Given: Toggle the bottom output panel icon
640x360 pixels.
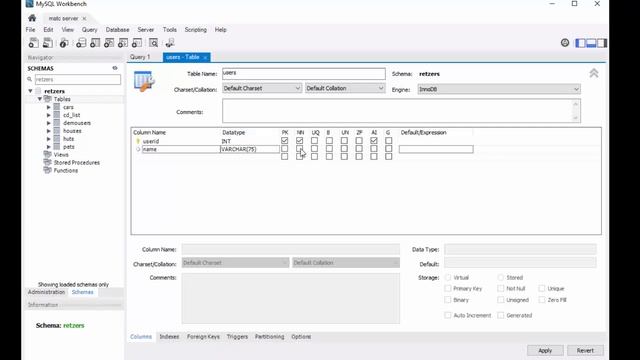Looking at the screenshot, I should (x=591, y=43).
